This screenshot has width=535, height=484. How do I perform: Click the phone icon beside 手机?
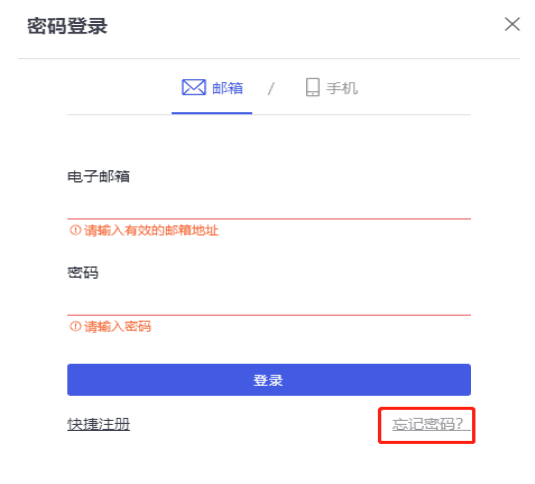[312, 87]
